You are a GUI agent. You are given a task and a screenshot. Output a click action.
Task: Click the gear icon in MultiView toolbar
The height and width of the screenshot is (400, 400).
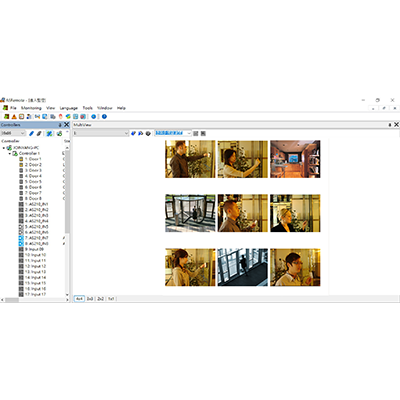pos(148,133)
